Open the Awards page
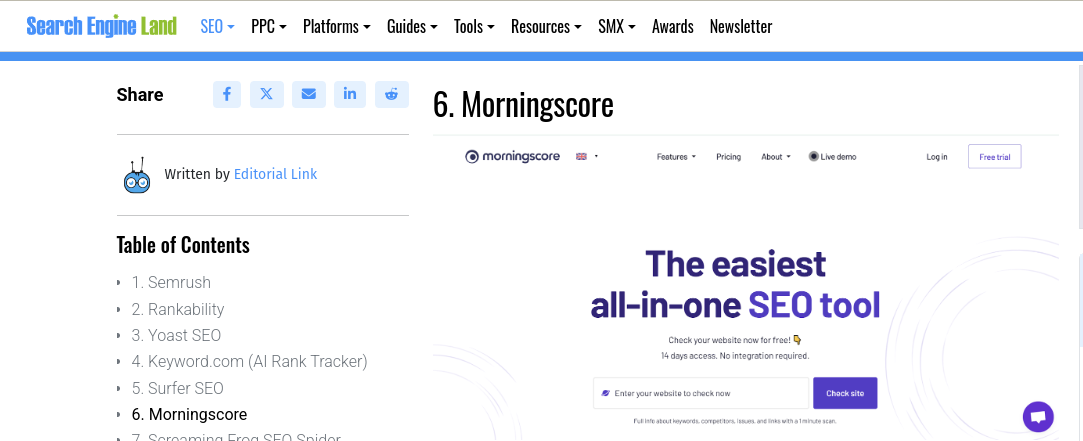 pos(673,26)
